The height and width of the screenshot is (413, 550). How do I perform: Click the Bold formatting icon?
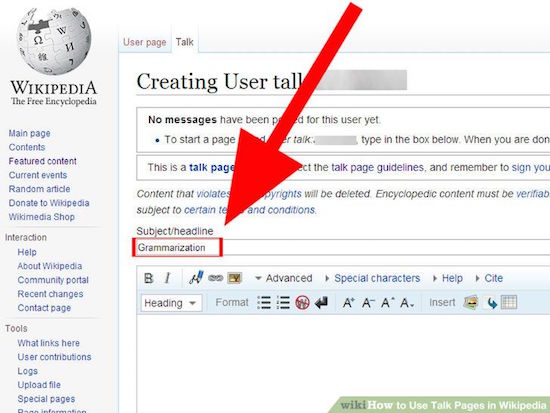pyautogui.click(x=149, y=278)
